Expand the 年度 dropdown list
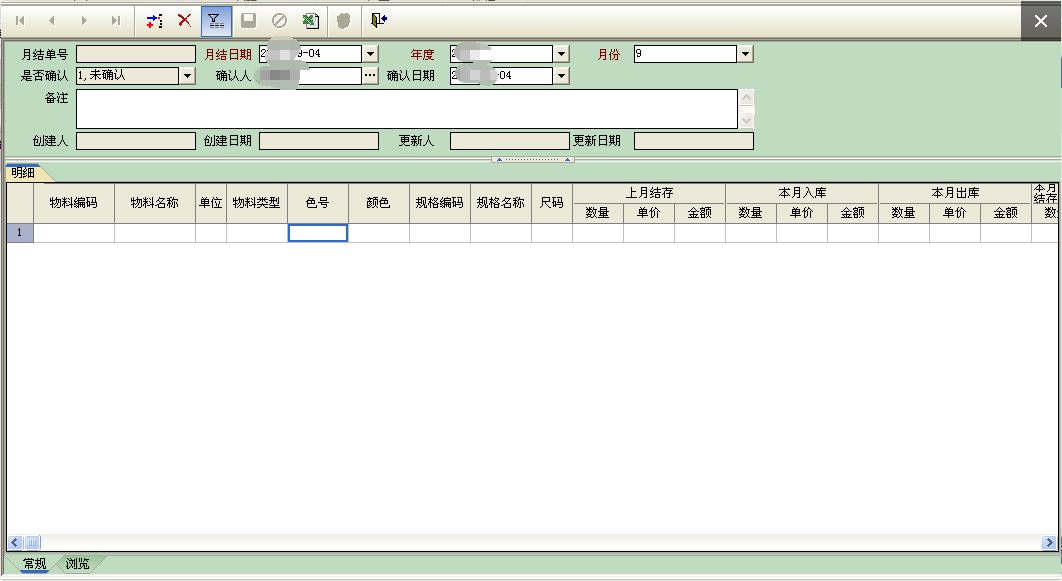The width and height of the screenshot is (1062, 581). (x=561, y=54)
